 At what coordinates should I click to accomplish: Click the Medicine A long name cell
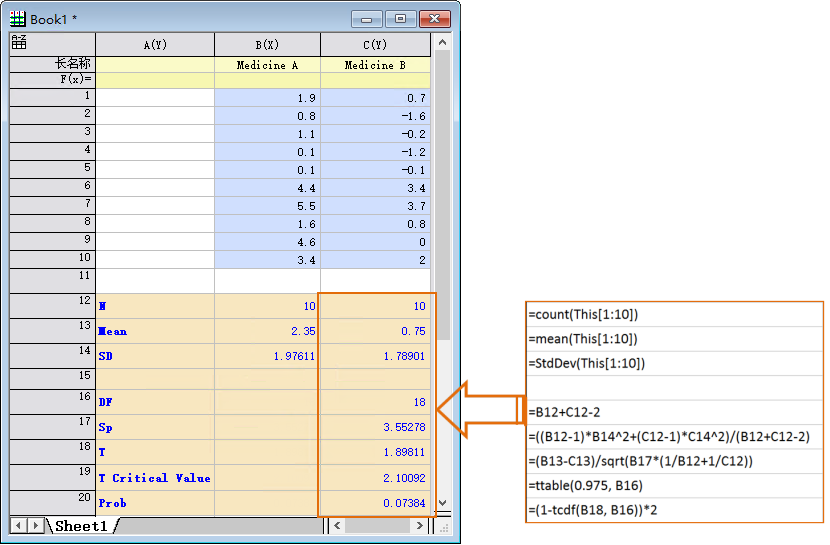click(x=267, y=65)
